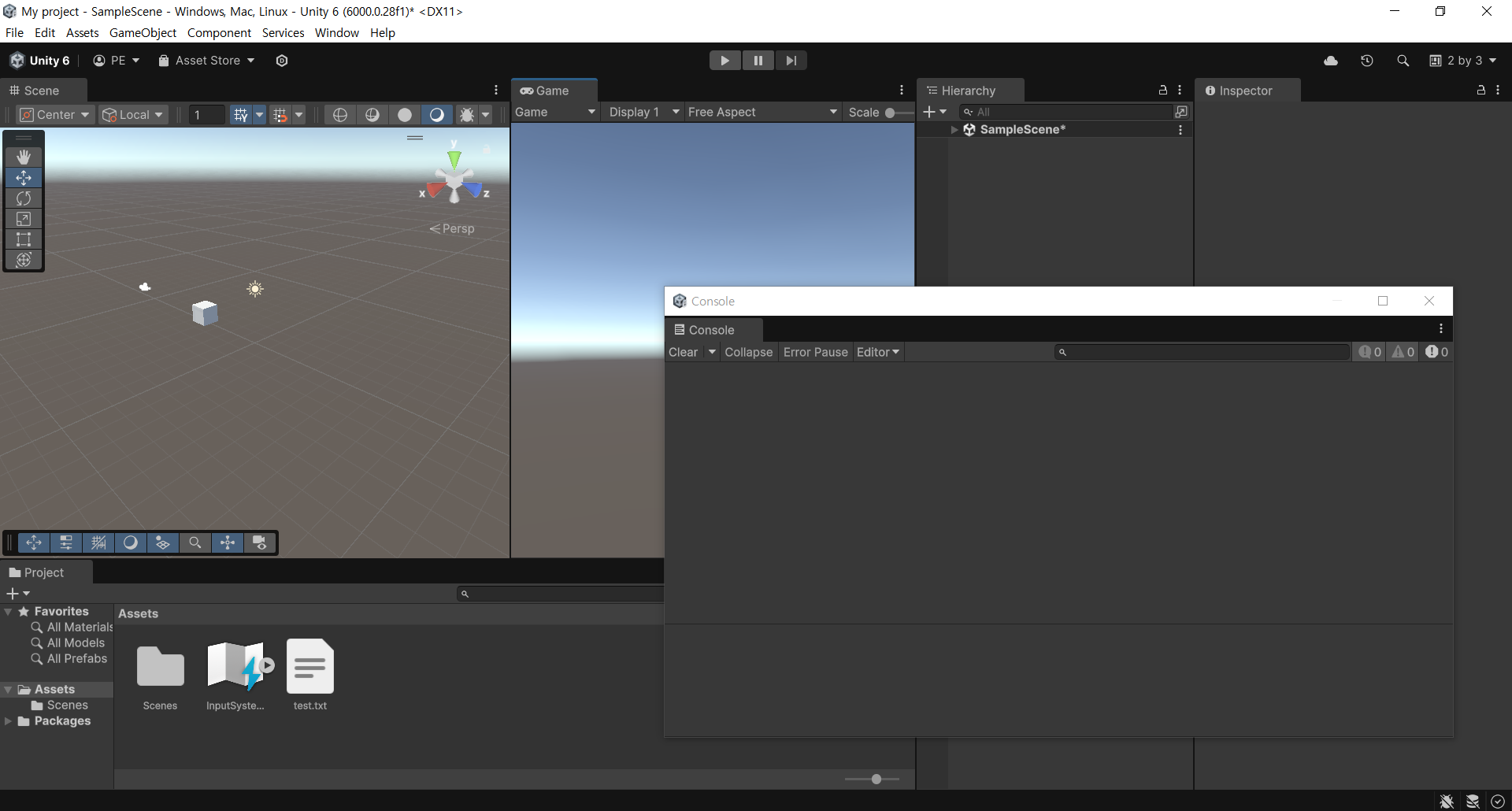Select the Move tool in Scene
Screen dimensions: 1512x811
pyautogui.click(x=24, y=178)
